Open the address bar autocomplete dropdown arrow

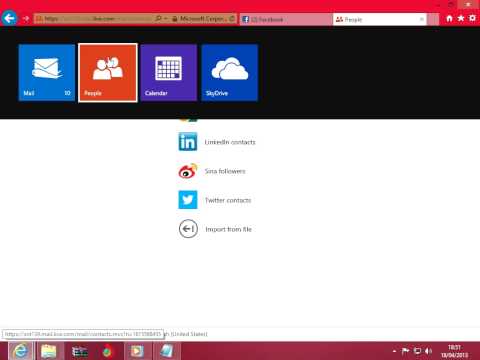click(x=166, y=19)
